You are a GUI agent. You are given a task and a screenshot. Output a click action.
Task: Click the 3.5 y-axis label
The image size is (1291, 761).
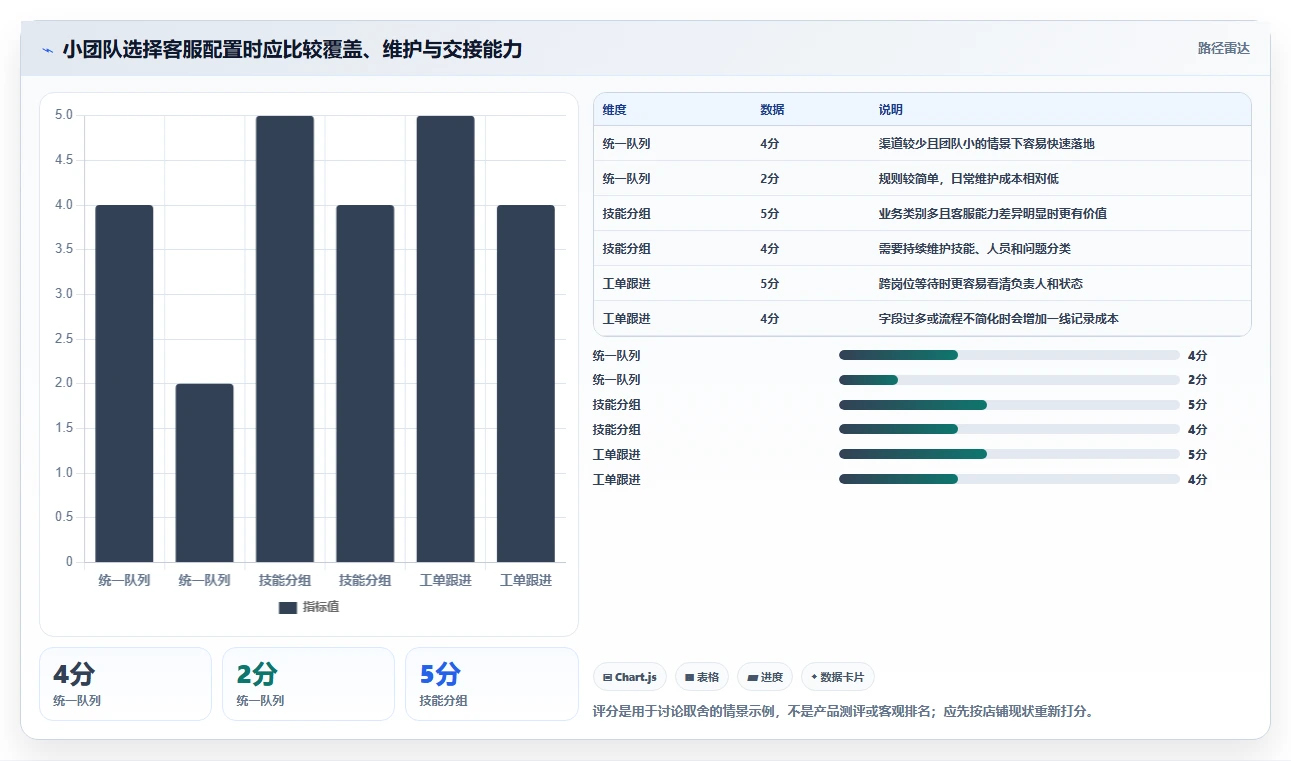coord(63,249)
